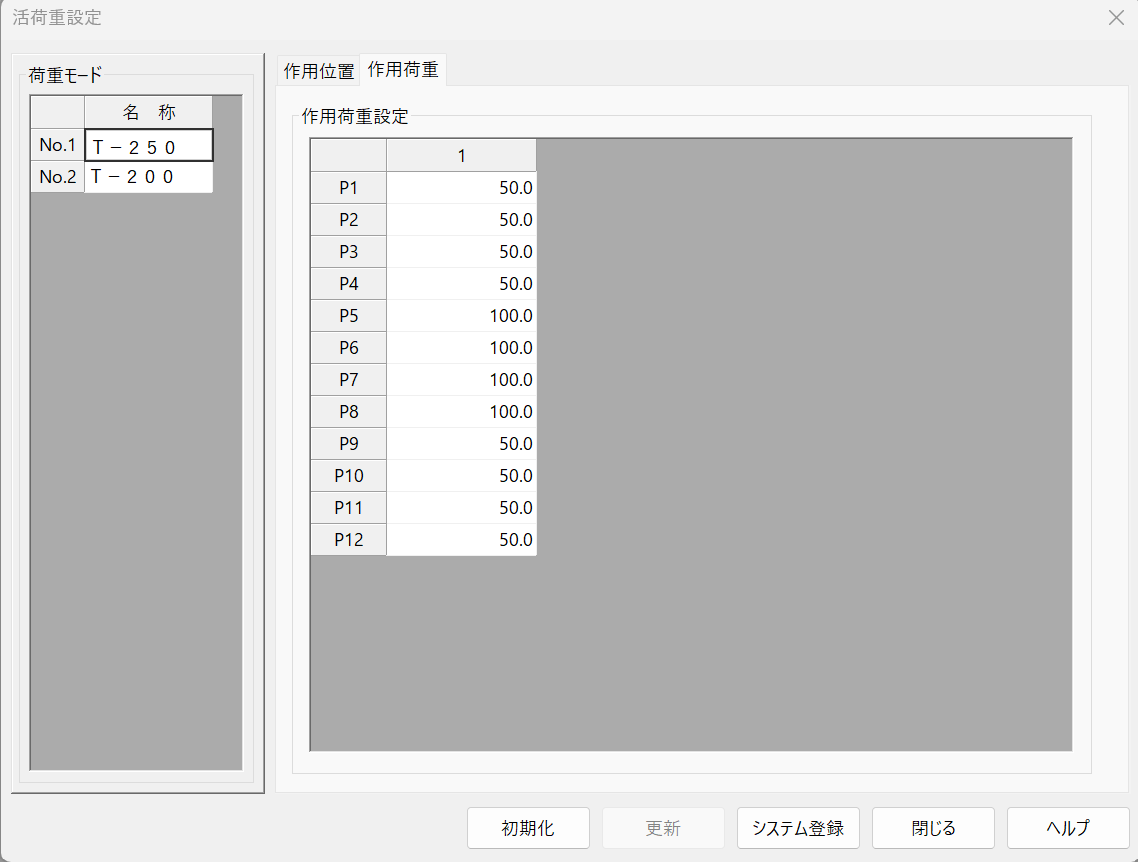Select the P10 row header

point(348,476)
